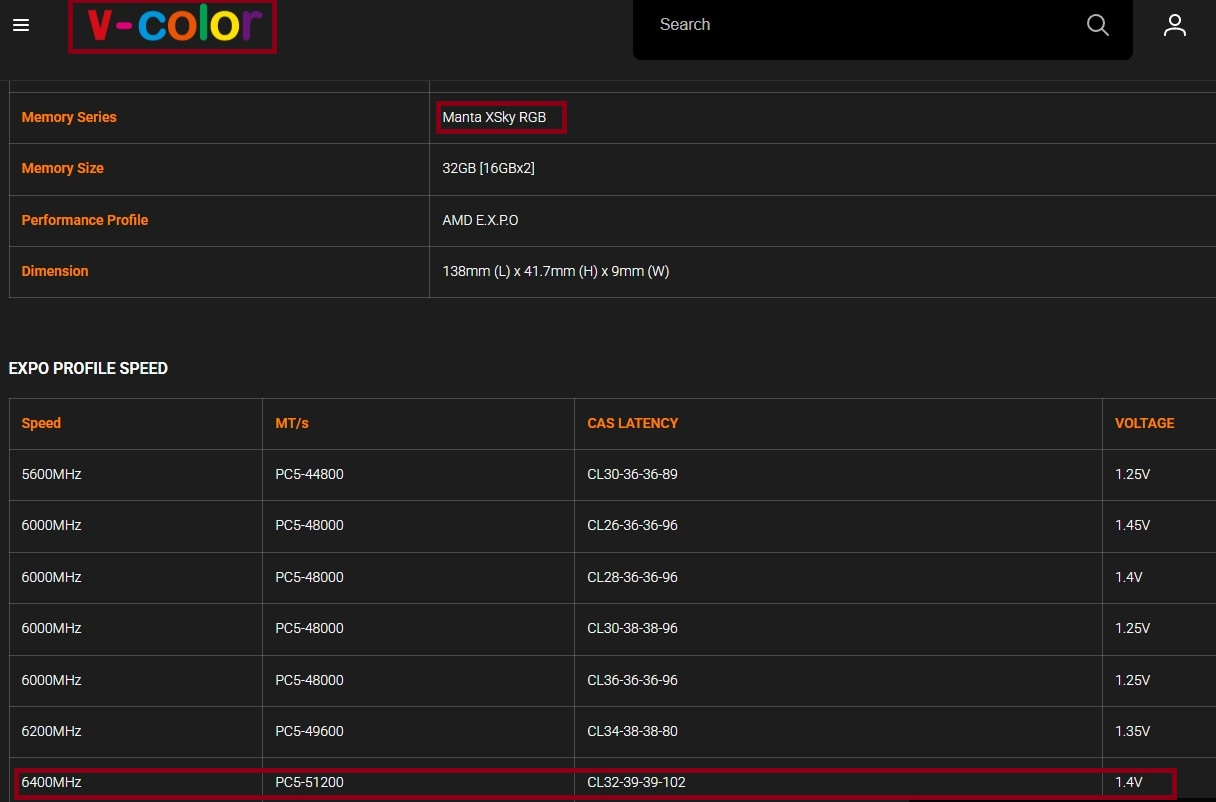Select the PC5-49600 cell

[309, 731]
